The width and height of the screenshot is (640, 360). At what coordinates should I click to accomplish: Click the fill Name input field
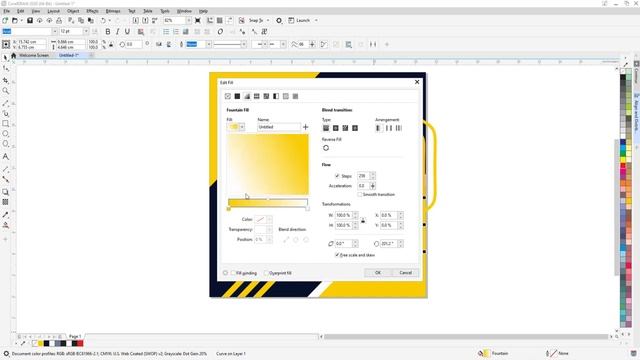[279, 127]
